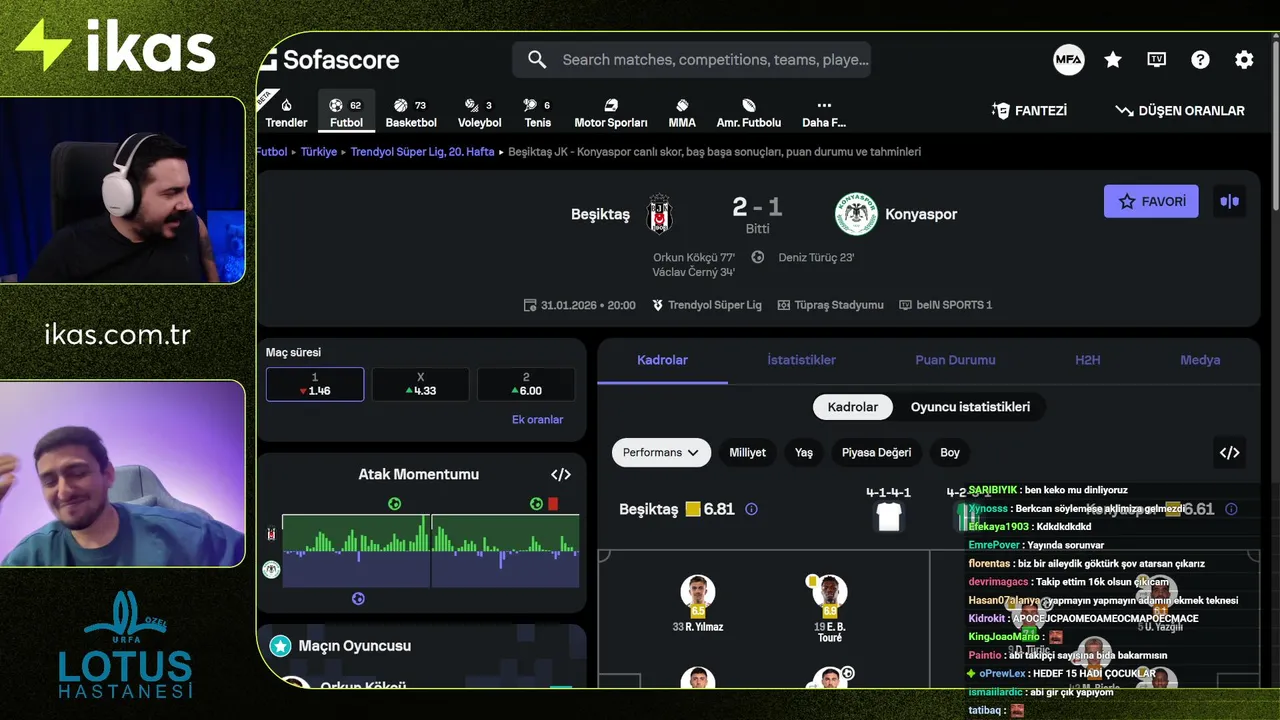Select the Basketbol category
This screenshot has height=720, width=1280.
click(411, 113)
